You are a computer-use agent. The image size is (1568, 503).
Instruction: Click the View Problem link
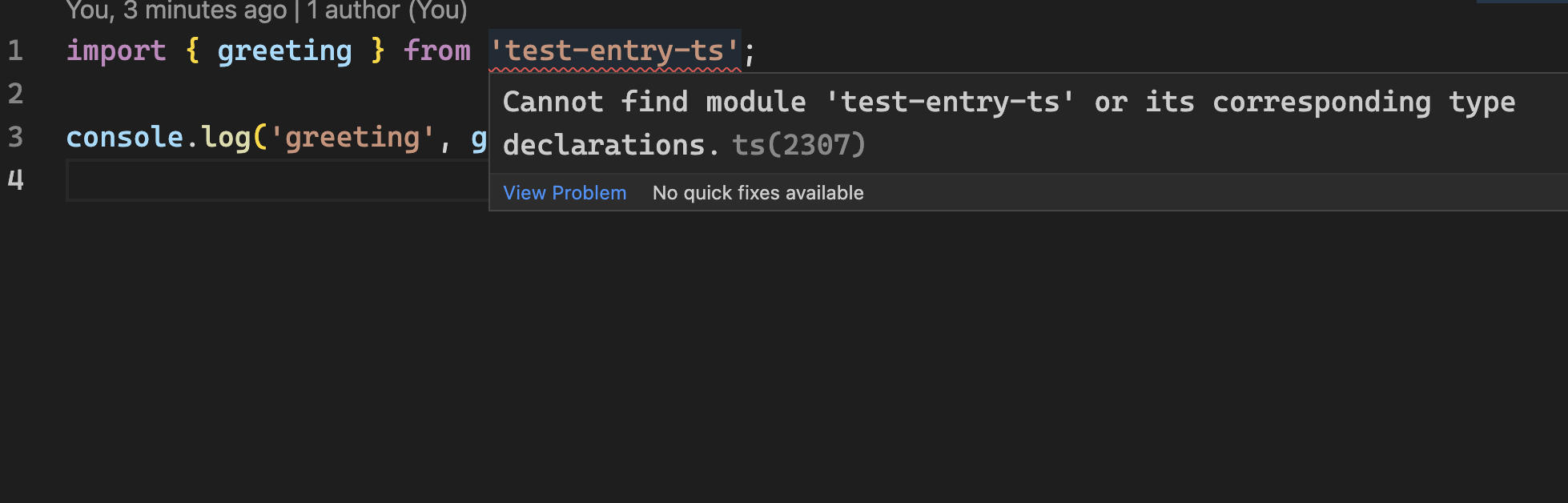pyautogui.click(x=565, y=193)
